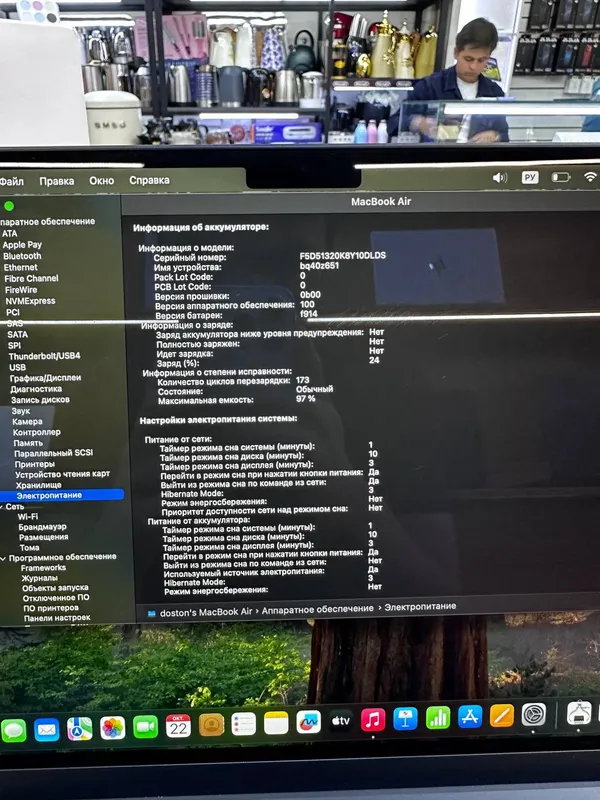This screenshot has width=600, height=800.
Task: Show Камера hardware details
Action: tap(28, 421)
